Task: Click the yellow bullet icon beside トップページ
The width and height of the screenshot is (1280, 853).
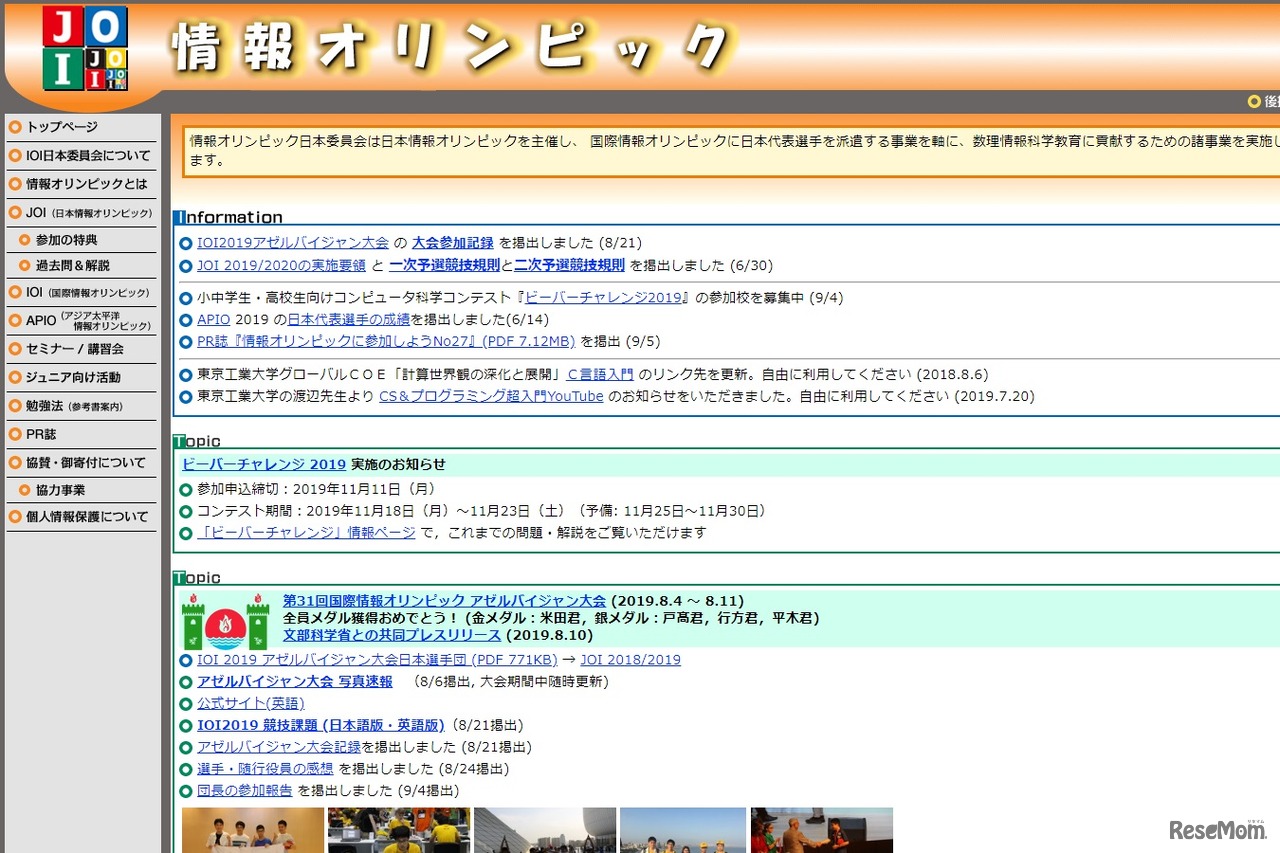Action: click(13, 127)
